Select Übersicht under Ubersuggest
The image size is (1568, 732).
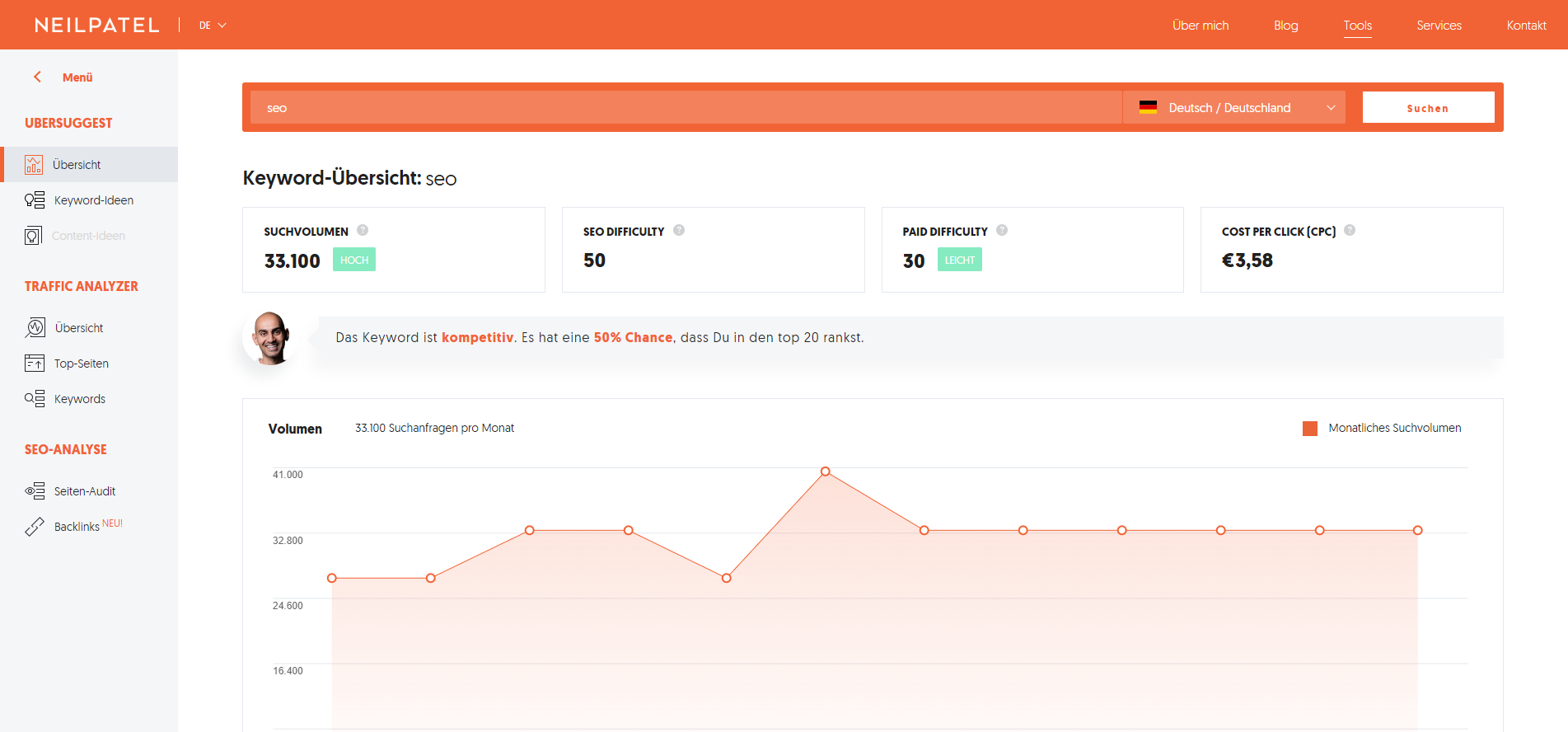pos(89,165)
